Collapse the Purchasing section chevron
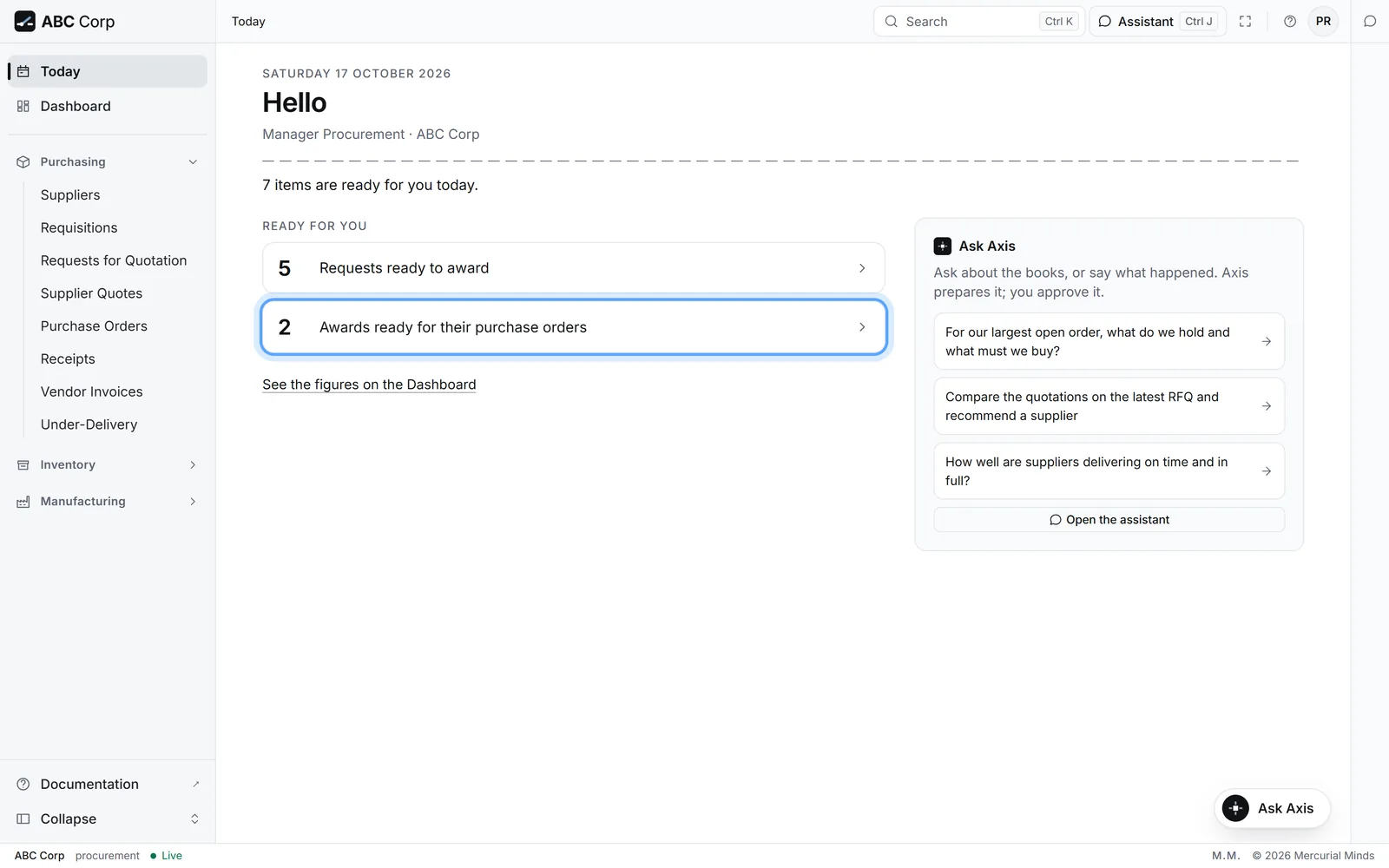The height and width of the screenshot is (868, 1389). tap(193, 162)
